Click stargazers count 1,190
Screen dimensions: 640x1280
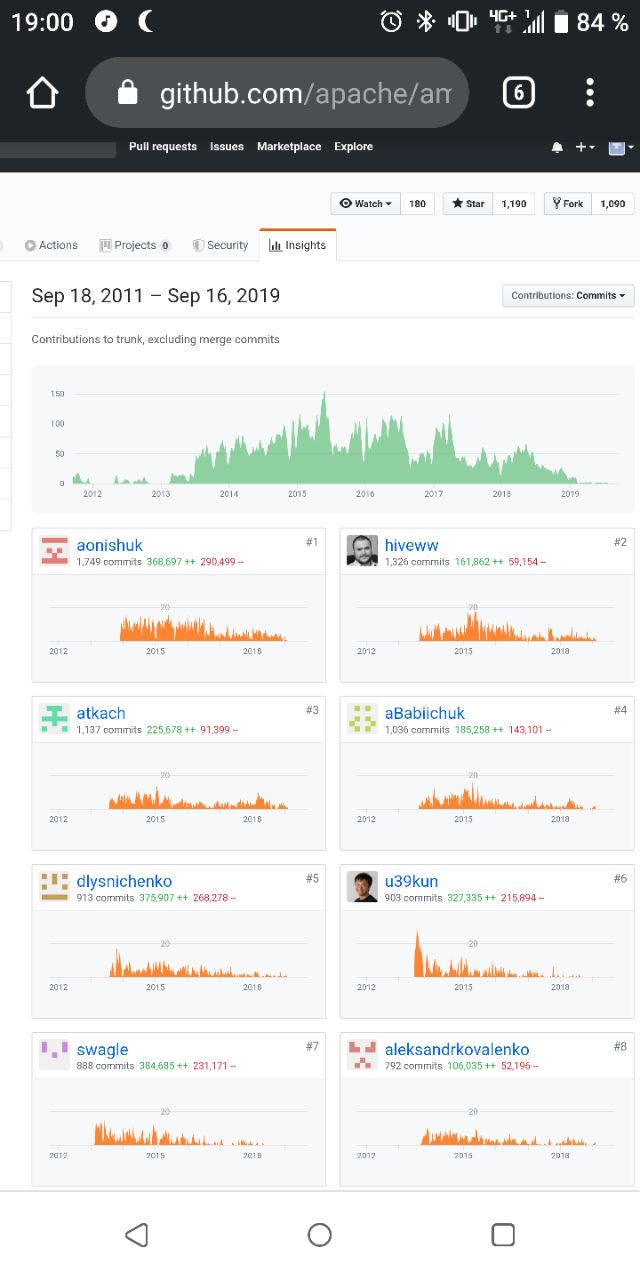[x=514, y=203]
